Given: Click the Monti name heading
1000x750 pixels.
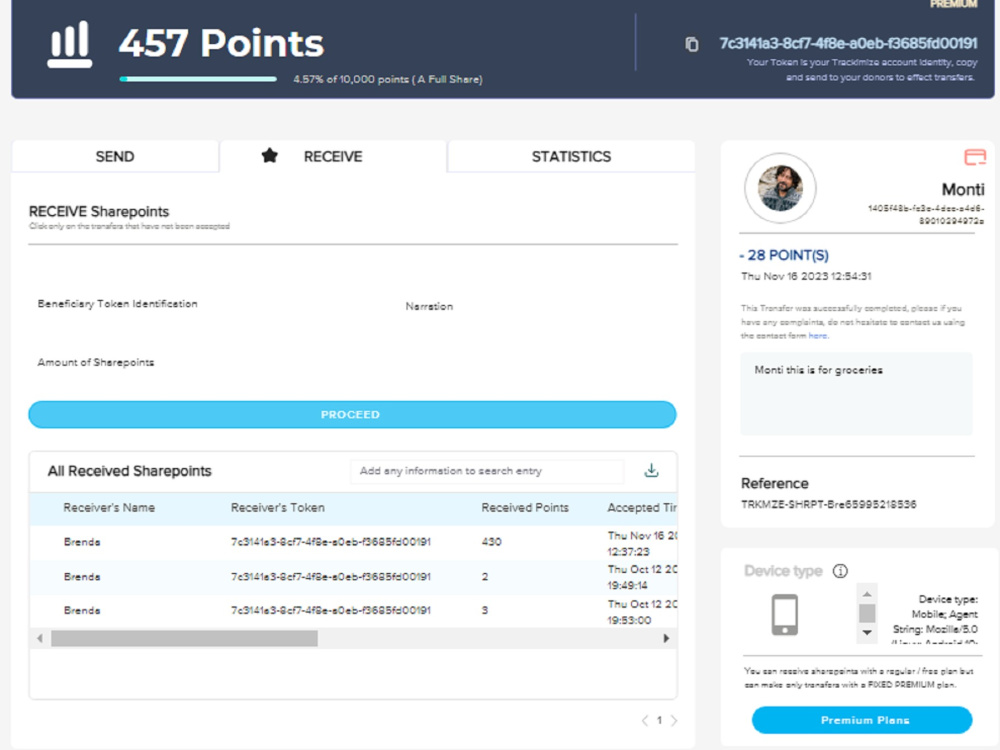Looking at the screenshot, I should point(963,189).
